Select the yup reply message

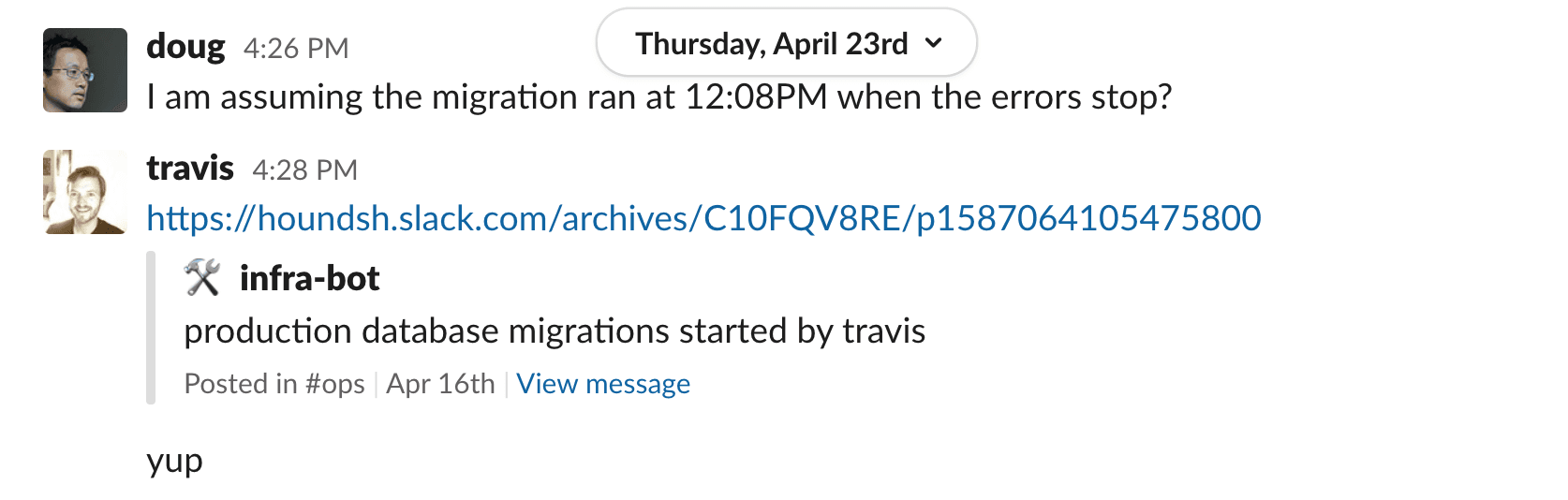point(174,461)
